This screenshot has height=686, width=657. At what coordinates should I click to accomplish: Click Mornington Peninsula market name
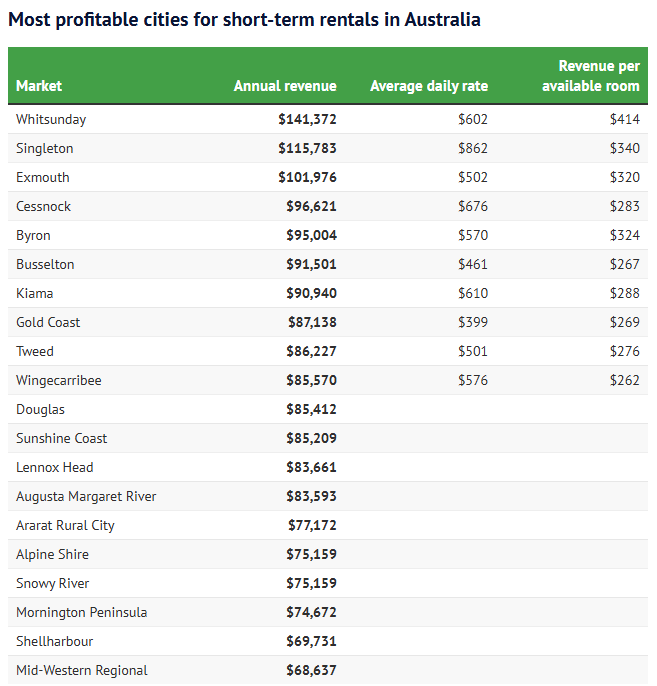(82, 612)
